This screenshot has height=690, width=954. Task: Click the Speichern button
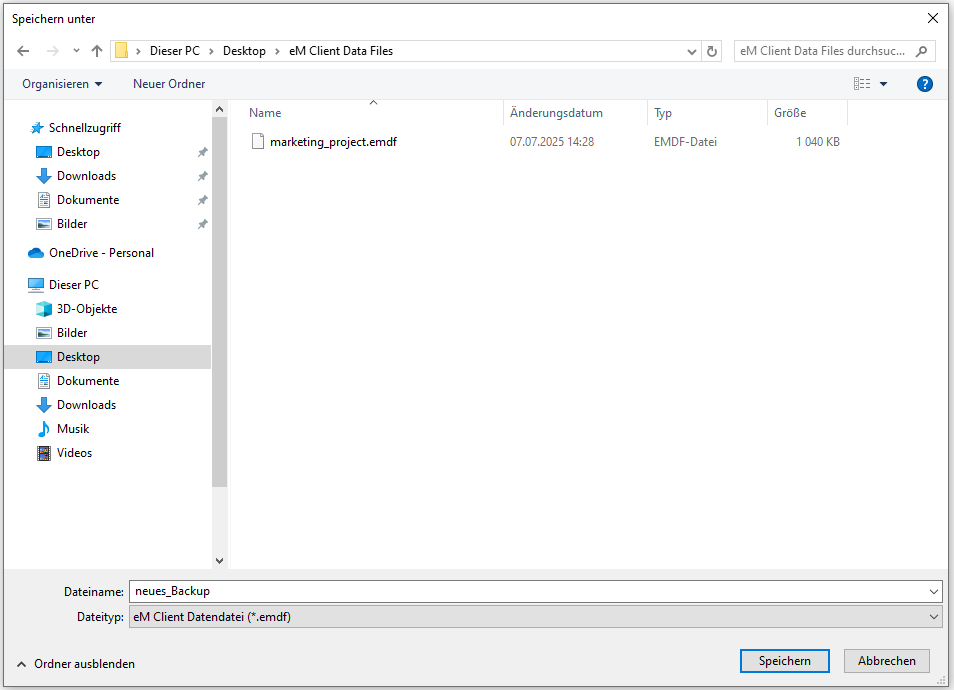[784, 661]
